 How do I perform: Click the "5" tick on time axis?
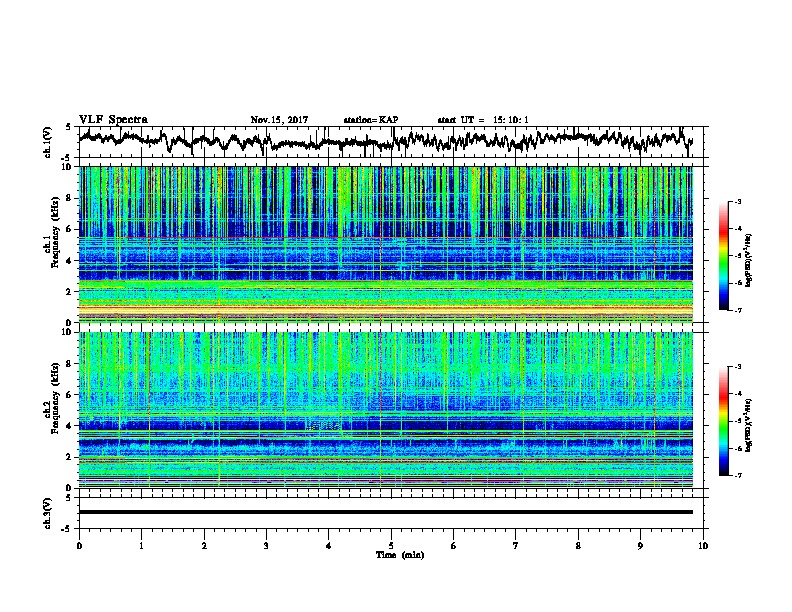click(x=391, y=546)
